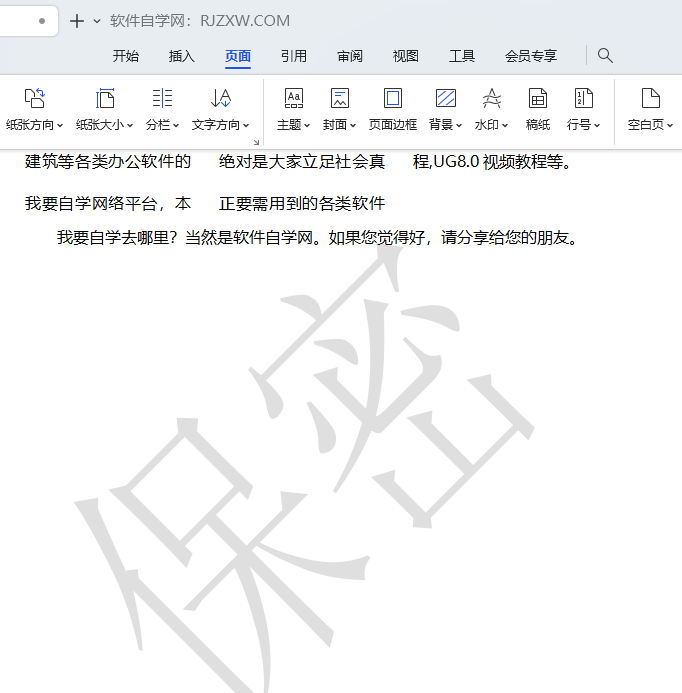This screenshot has height=693, width=682.
Task: Expand the line numbers (行号) dropdown arrow
Action: coord(597,126)
